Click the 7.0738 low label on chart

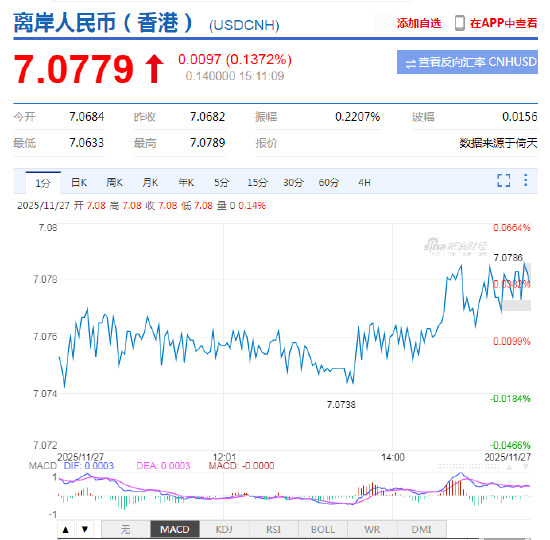point(341,405)
